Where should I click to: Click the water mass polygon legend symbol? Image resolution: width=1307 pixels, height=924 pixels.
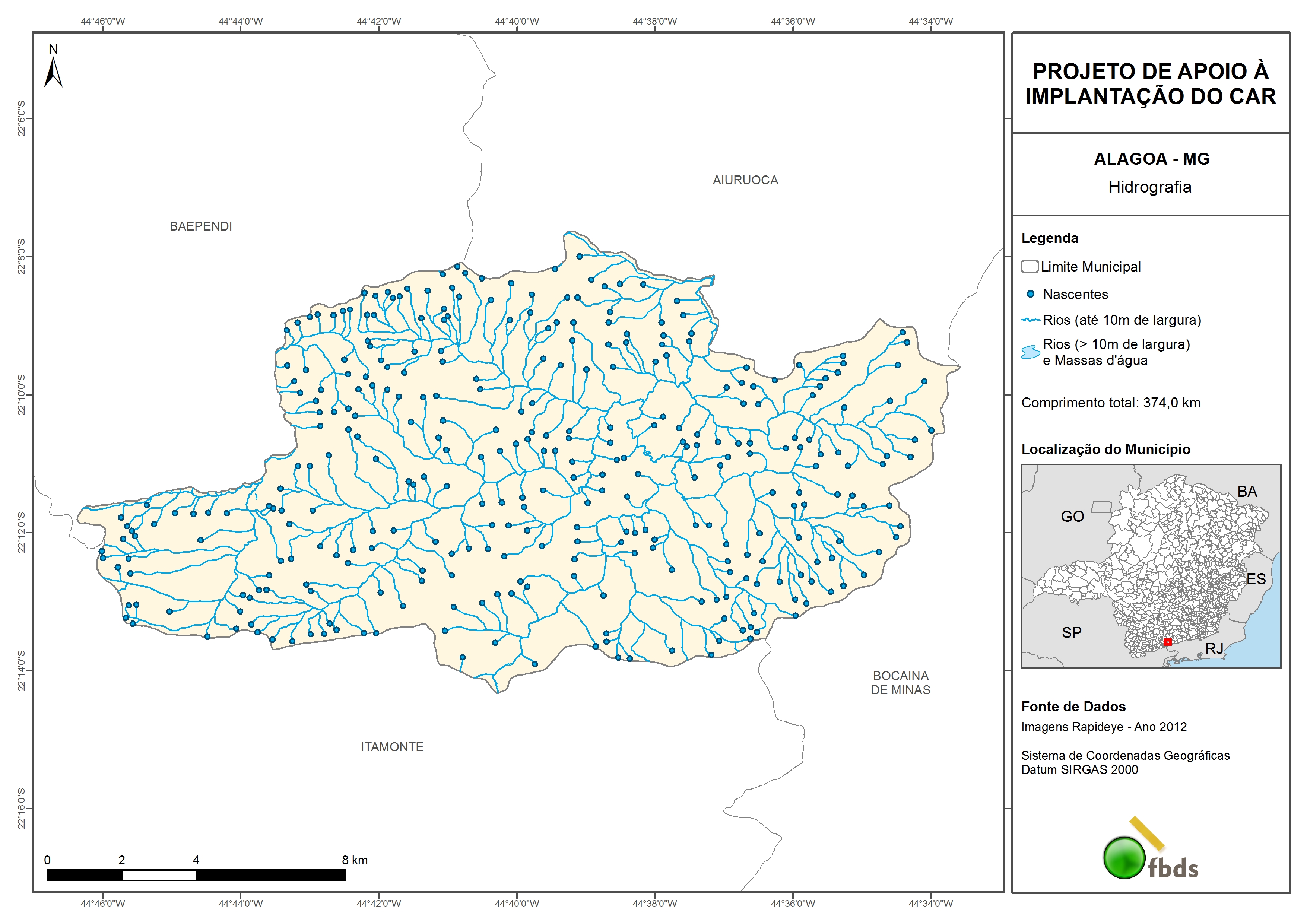(x=1030, y=352)
